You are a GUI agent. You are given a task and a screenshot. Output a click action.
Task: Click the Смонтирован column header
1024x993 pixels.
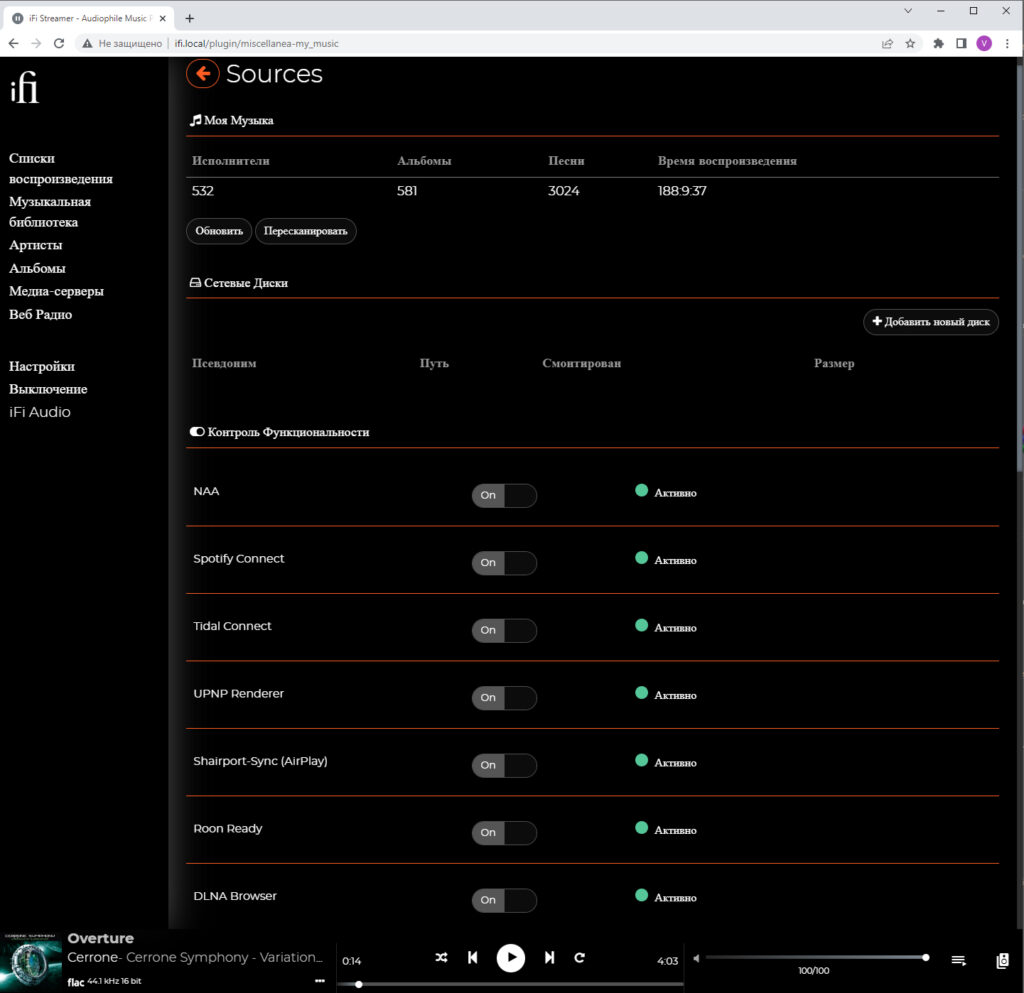click(581, 363)
